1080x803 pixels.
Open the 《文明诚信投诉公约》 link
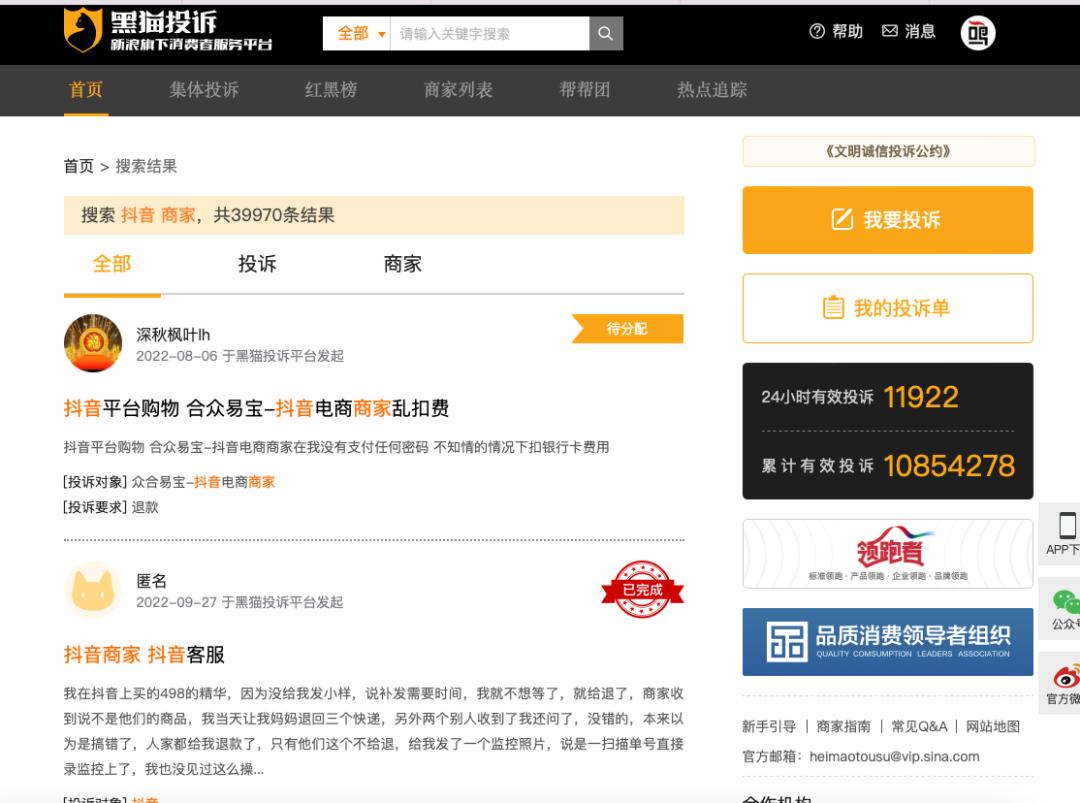tap(887, 151)
